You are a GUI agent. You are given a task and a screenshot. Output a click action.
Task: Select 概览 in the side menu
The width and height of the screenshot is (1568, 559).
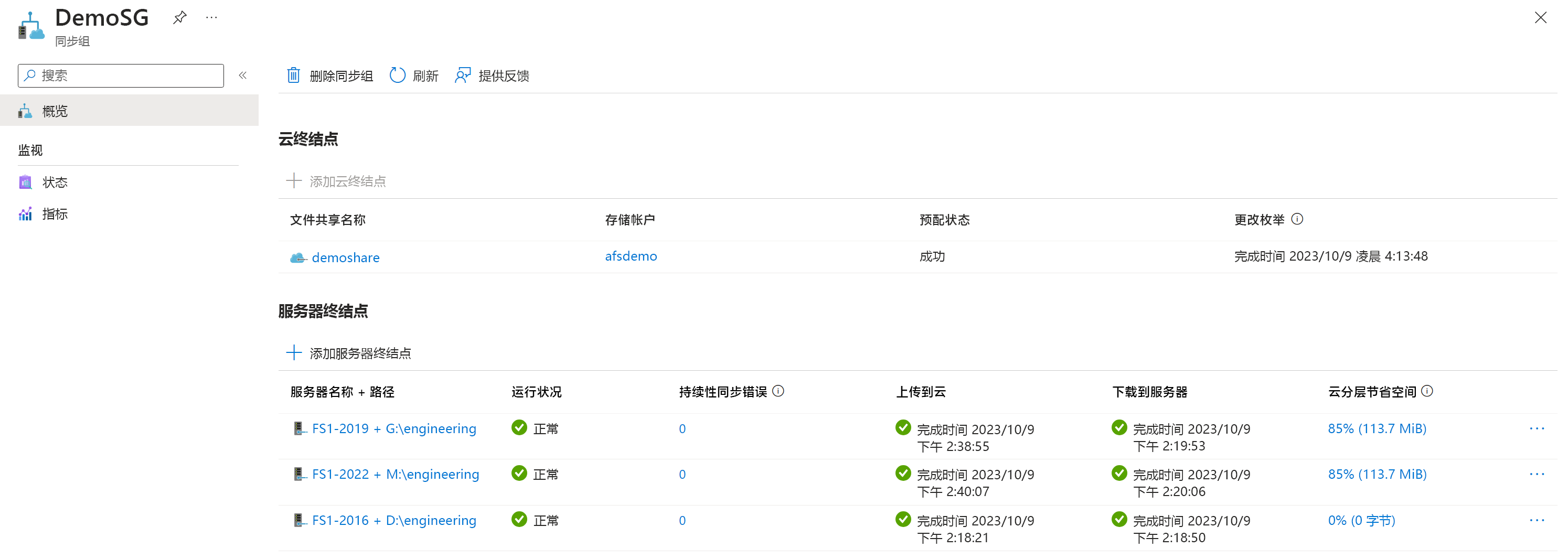[129, 111]
